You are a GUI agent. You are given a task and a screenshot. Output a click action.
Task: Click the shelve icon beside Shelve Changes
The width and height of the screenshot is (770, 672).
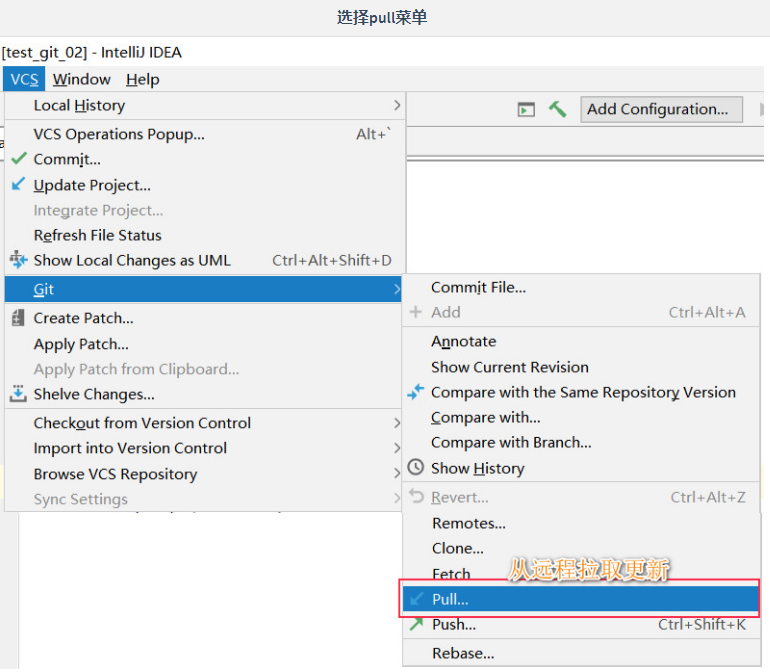(18, 393)
